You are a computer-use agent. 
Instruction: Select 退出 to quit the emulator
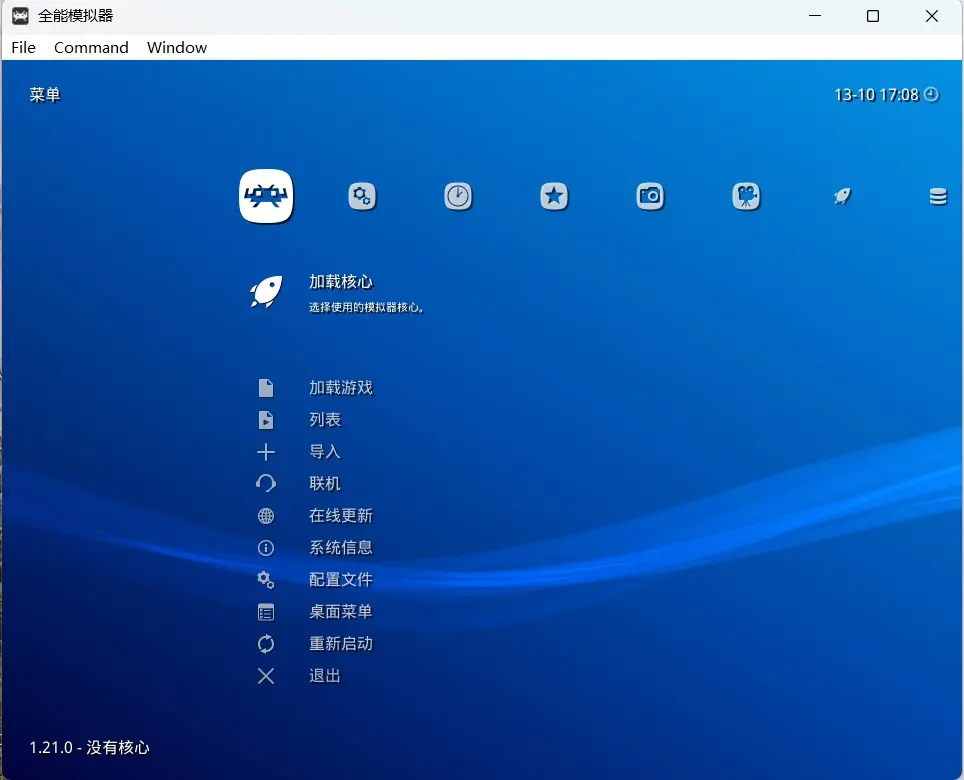pos(325,676)
